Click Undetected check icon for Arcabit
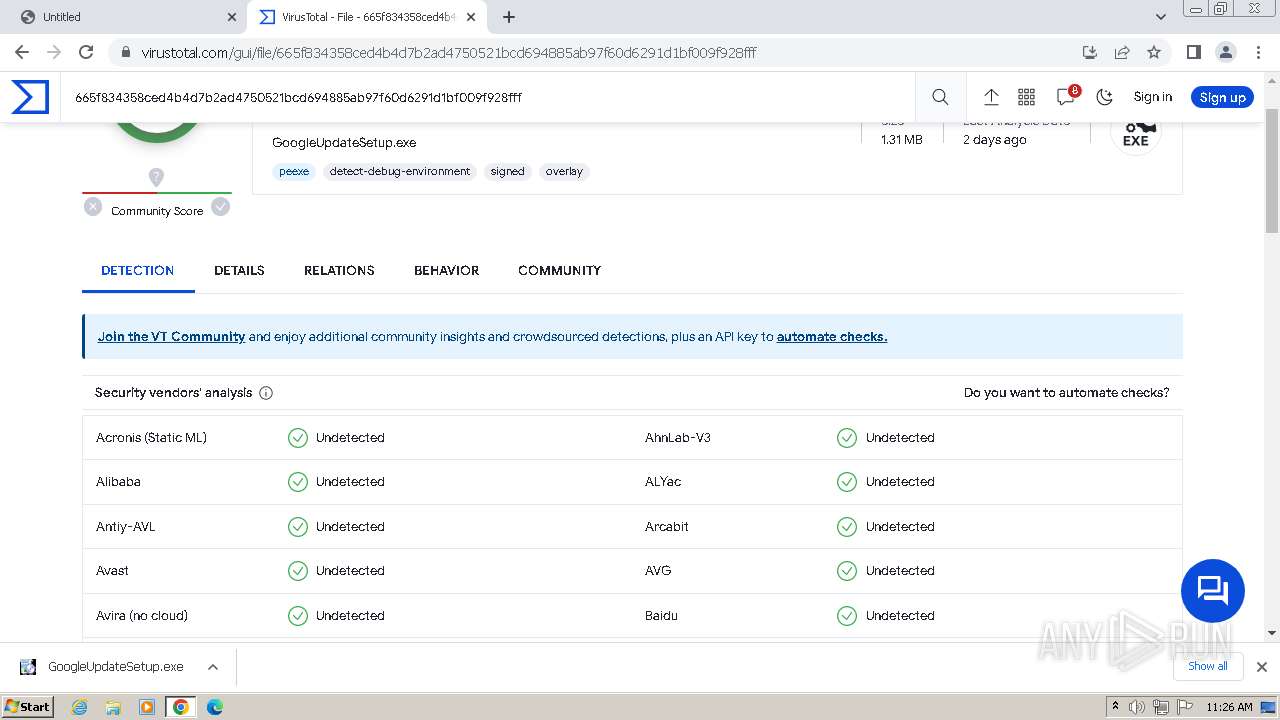This screenshot has width=1280, height=720. 847,527
